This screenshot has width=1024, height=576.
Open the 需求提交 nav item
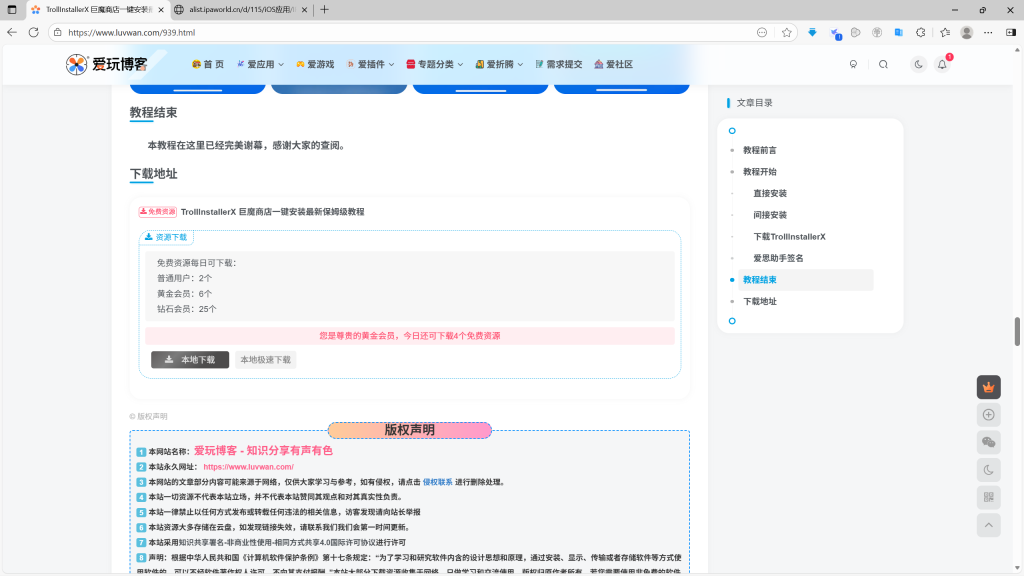[x=558, y=64]
